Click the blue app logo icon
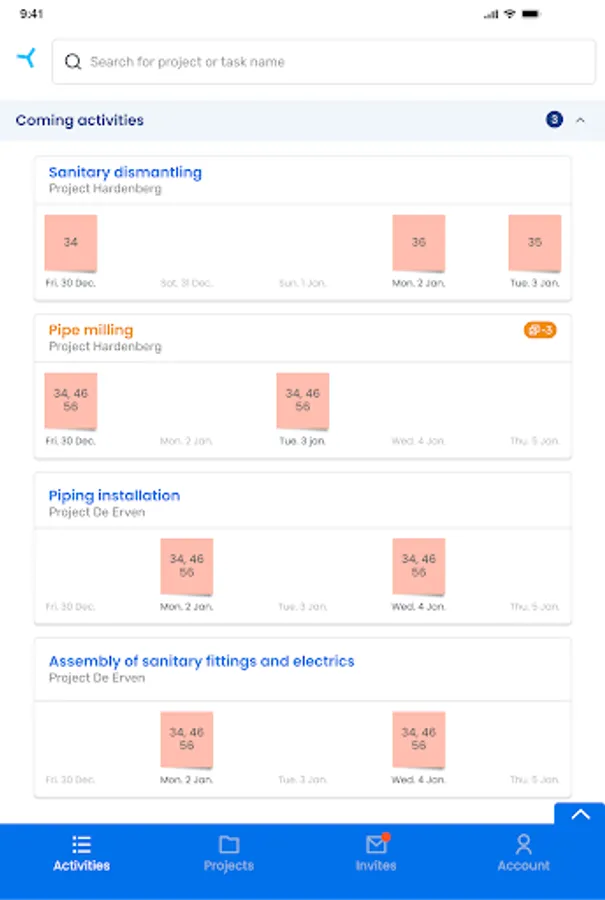Screen dimensions: 605x900 [x=26, y=58]
